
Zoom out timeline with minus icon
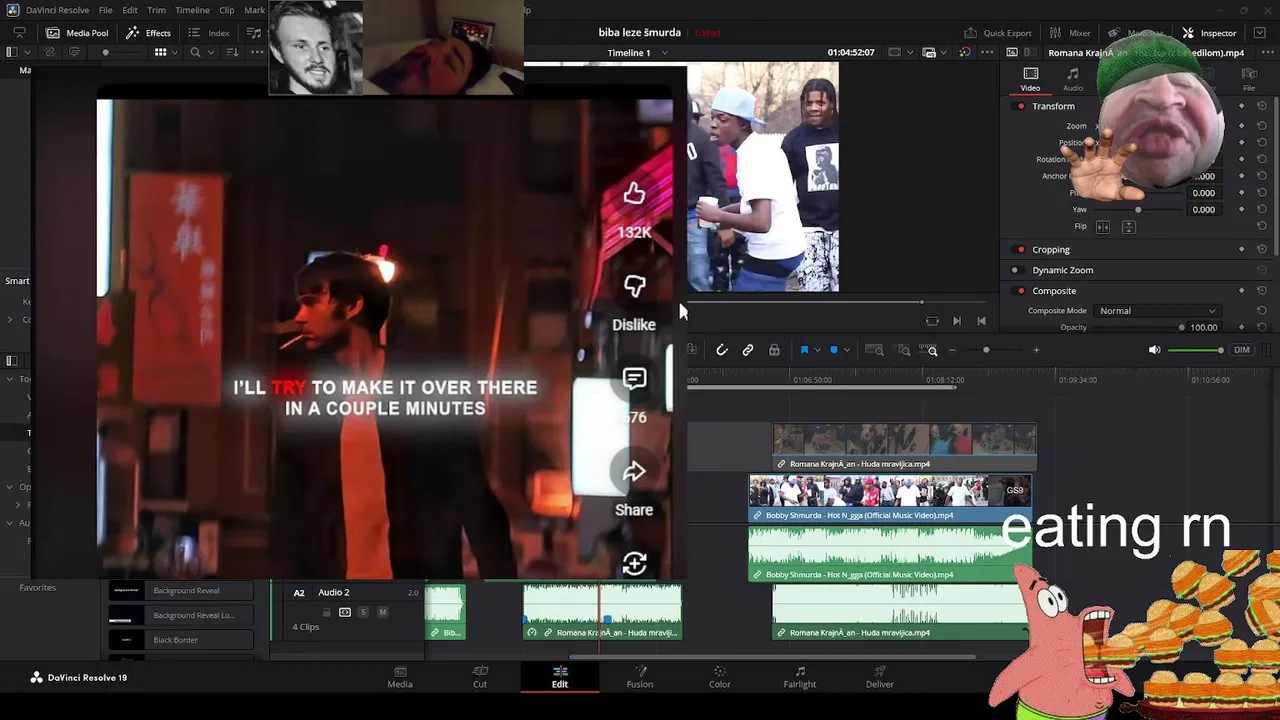(952, 350)
